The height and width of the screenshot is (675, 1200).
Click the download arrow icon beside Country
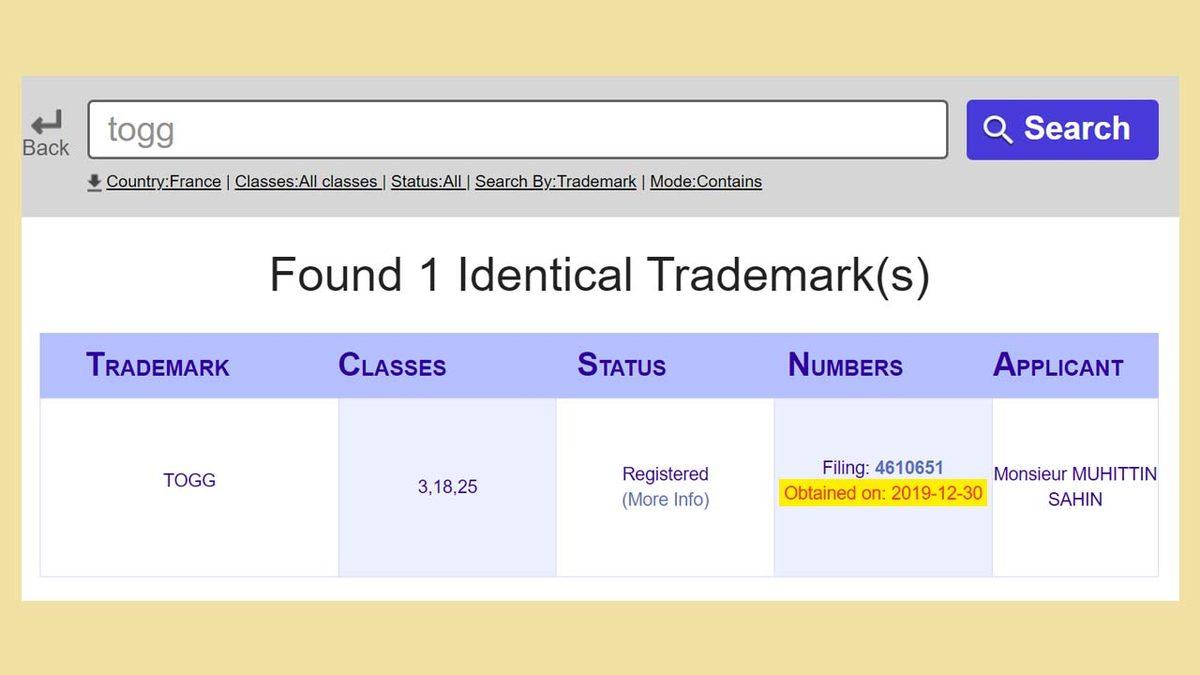(x=94, y=182)
